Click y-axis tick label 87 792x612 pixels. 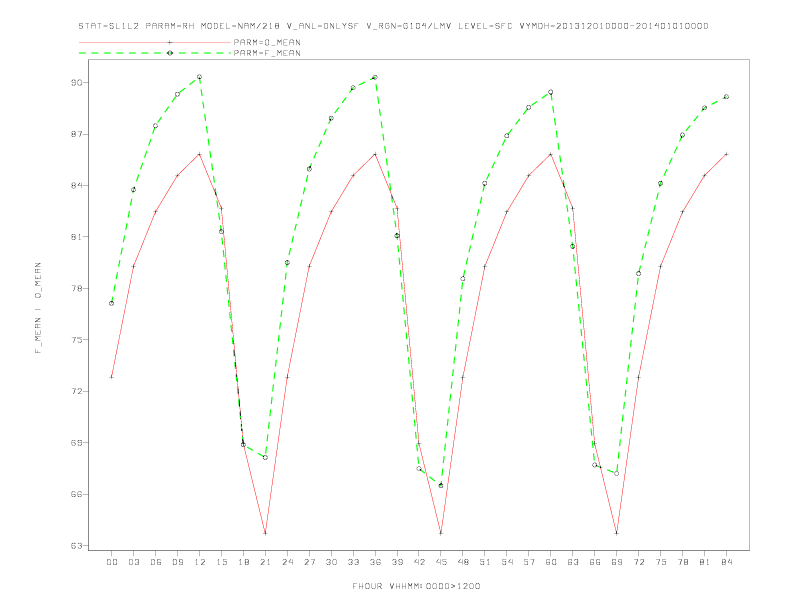coord(79,134)
